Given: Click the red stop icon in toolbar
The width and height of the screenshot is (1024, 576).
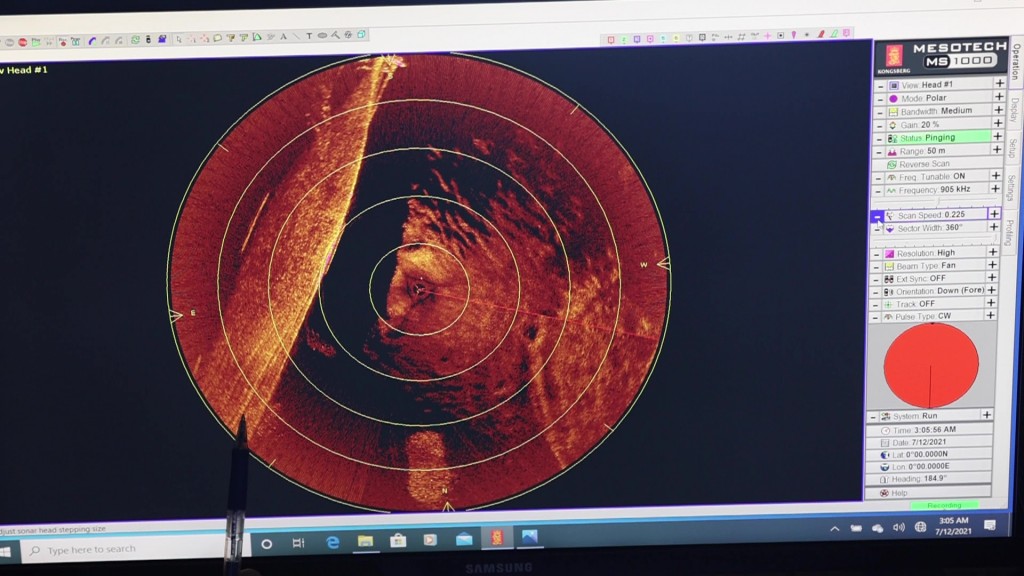Looking at the screenshot, I should [22, 42].
